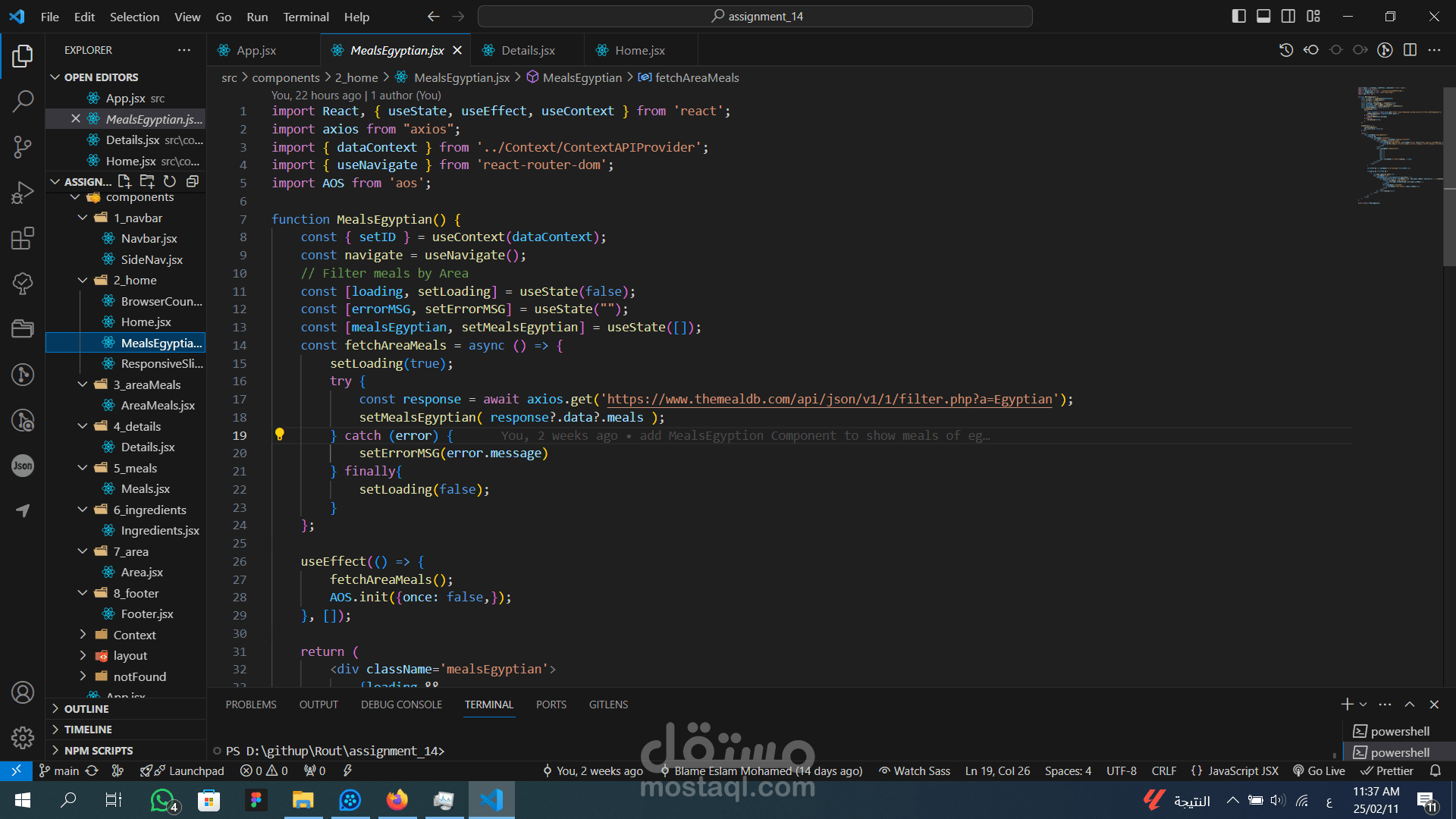Open the themealdb API URL link
This screenshot has width=1456, height=819.
coord(830,399)
